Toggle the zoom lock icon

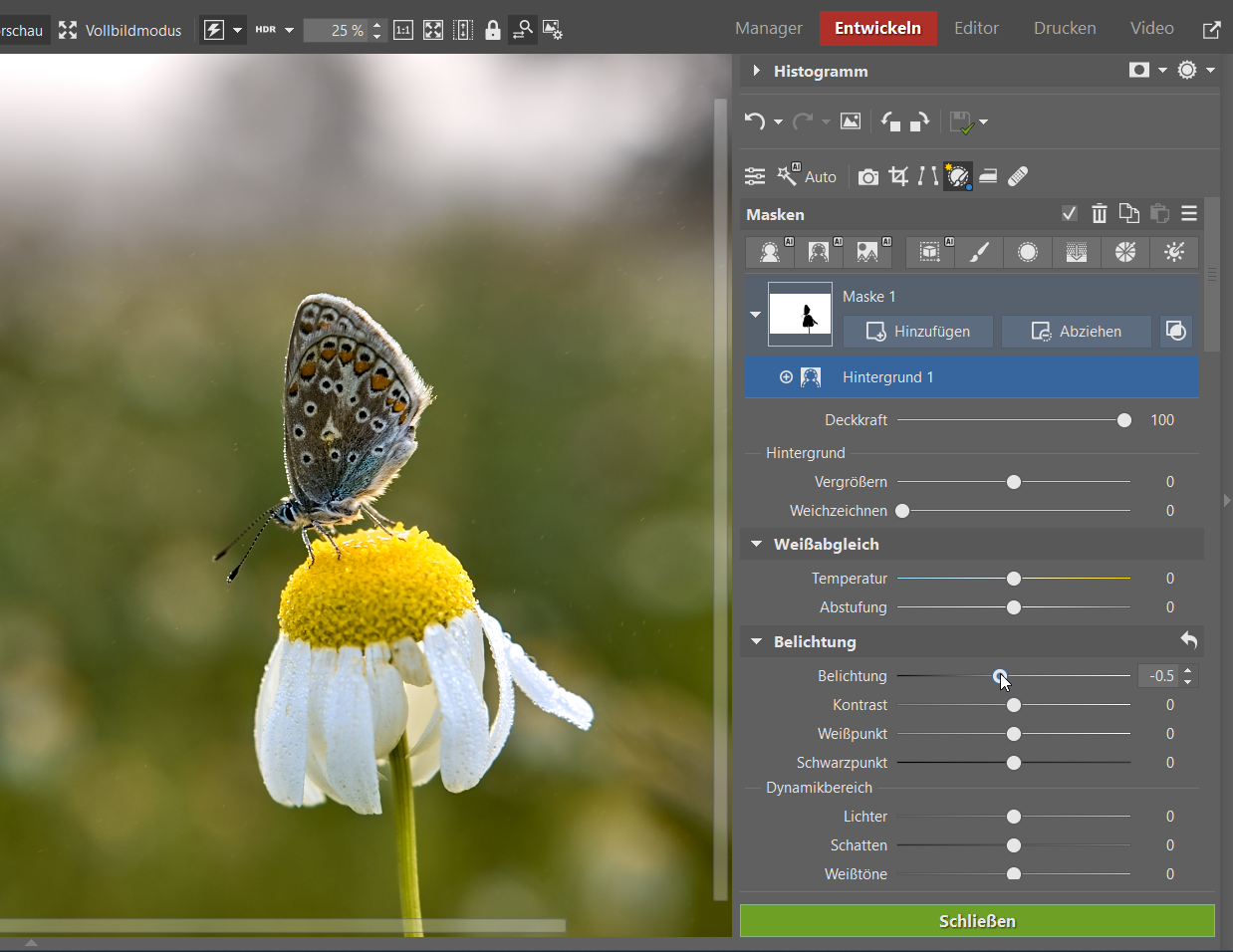click(492, 30)
